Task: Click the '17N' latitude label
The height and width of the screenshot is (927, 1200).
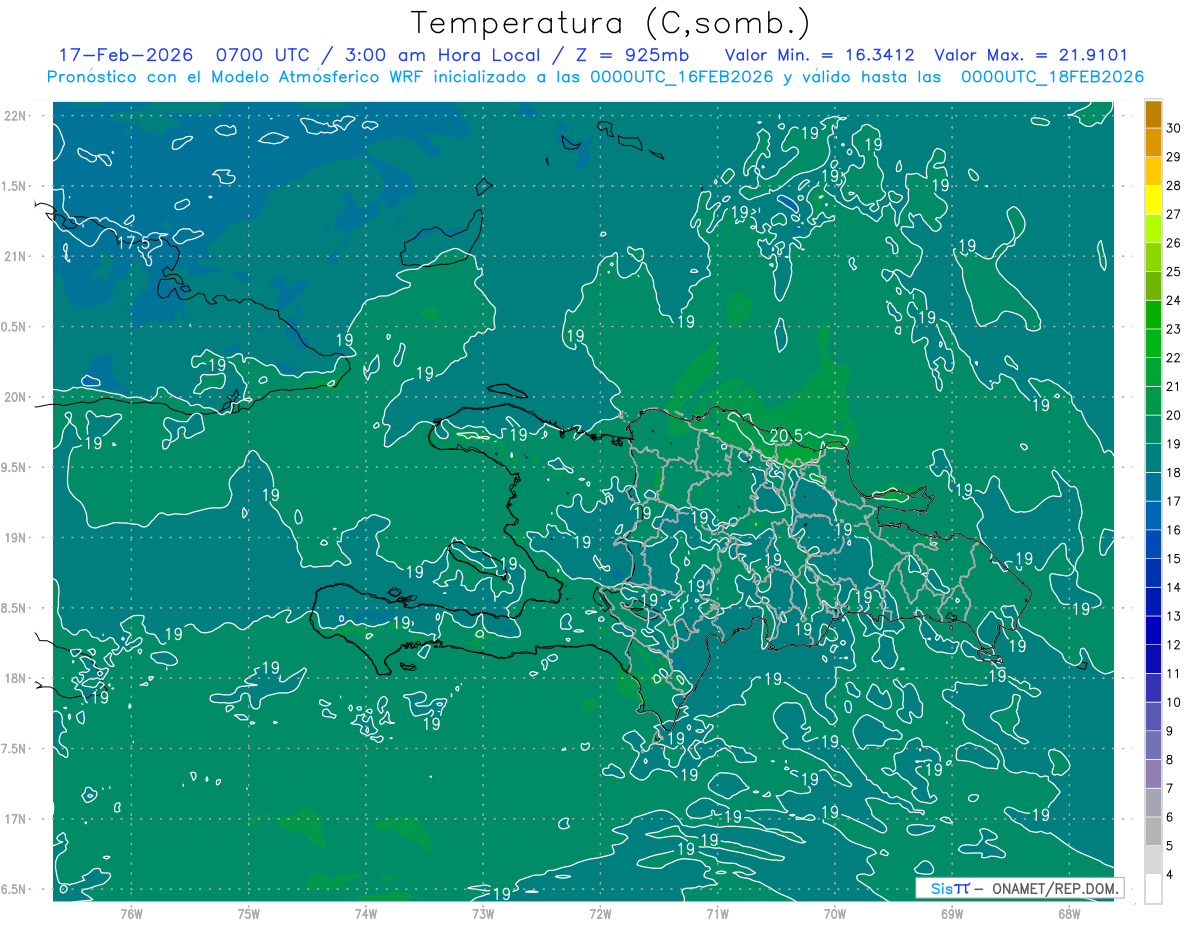Action: [16, 819]
